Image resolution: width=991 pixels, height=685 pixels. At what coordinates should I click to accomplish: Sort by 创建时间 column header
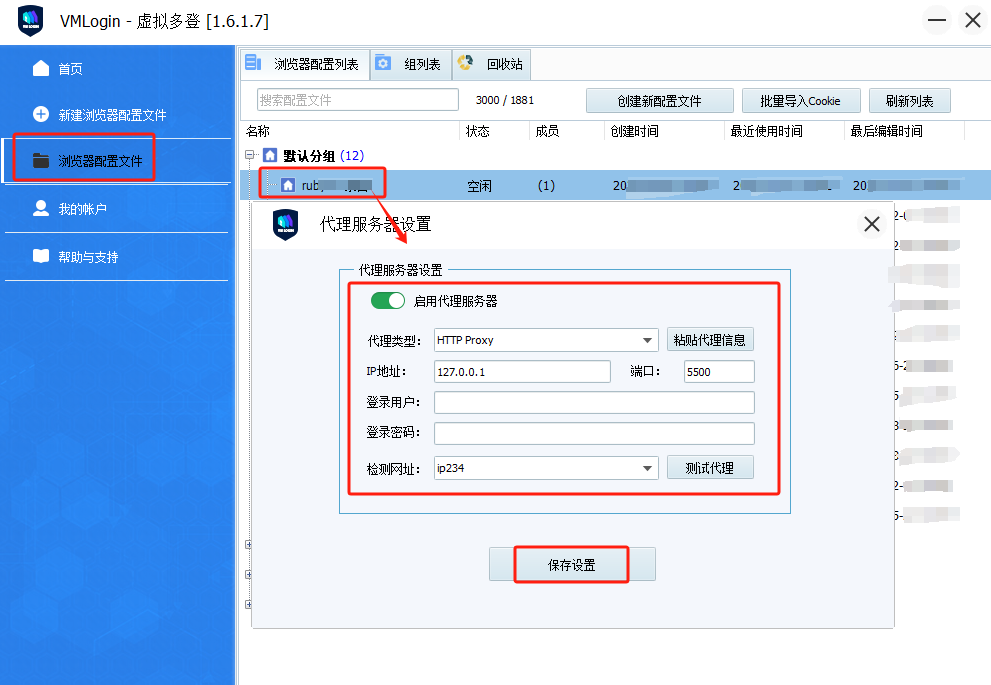coord(635,131)
